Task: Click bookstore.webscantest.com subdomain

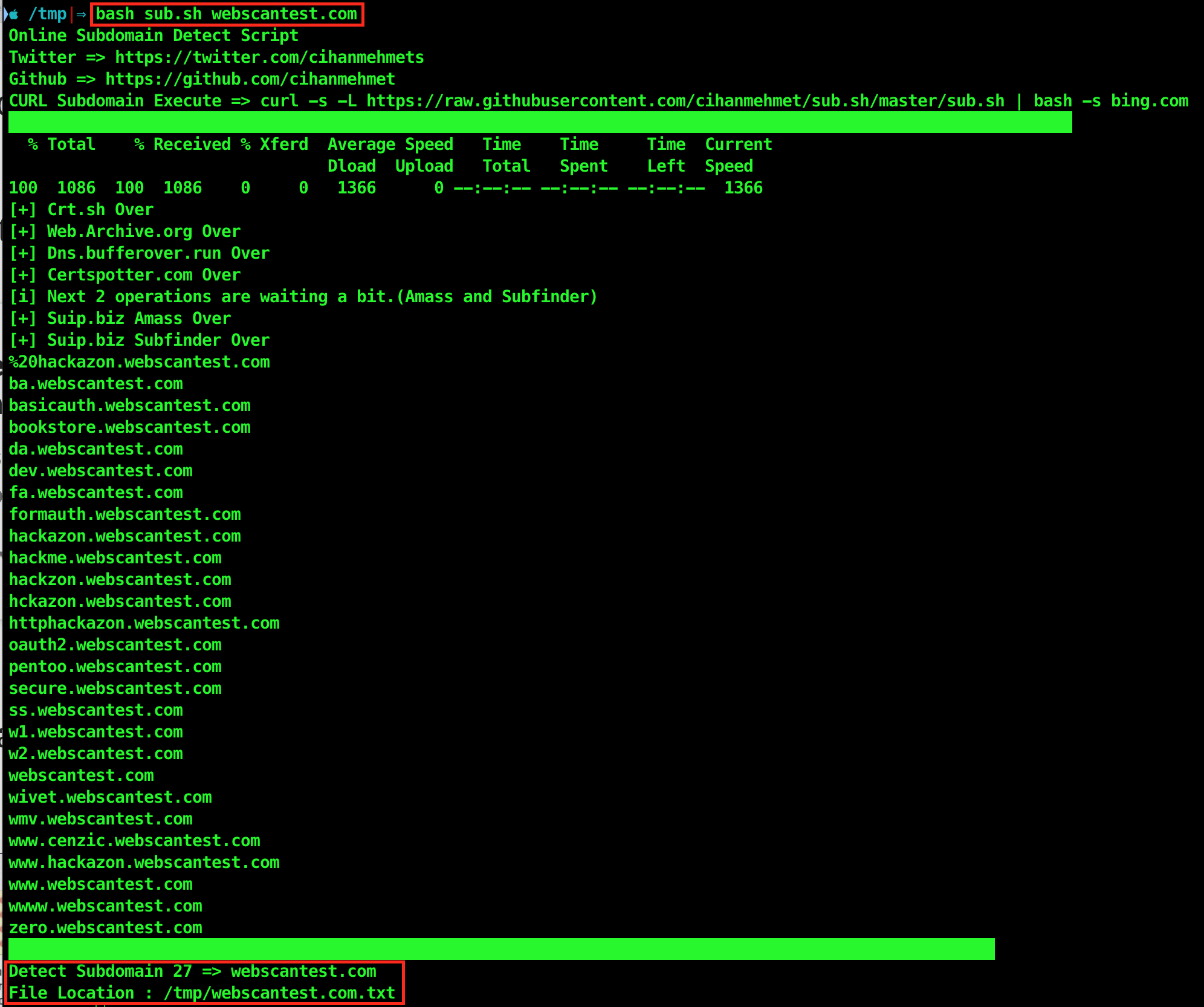Action: (x=129, y=427)
